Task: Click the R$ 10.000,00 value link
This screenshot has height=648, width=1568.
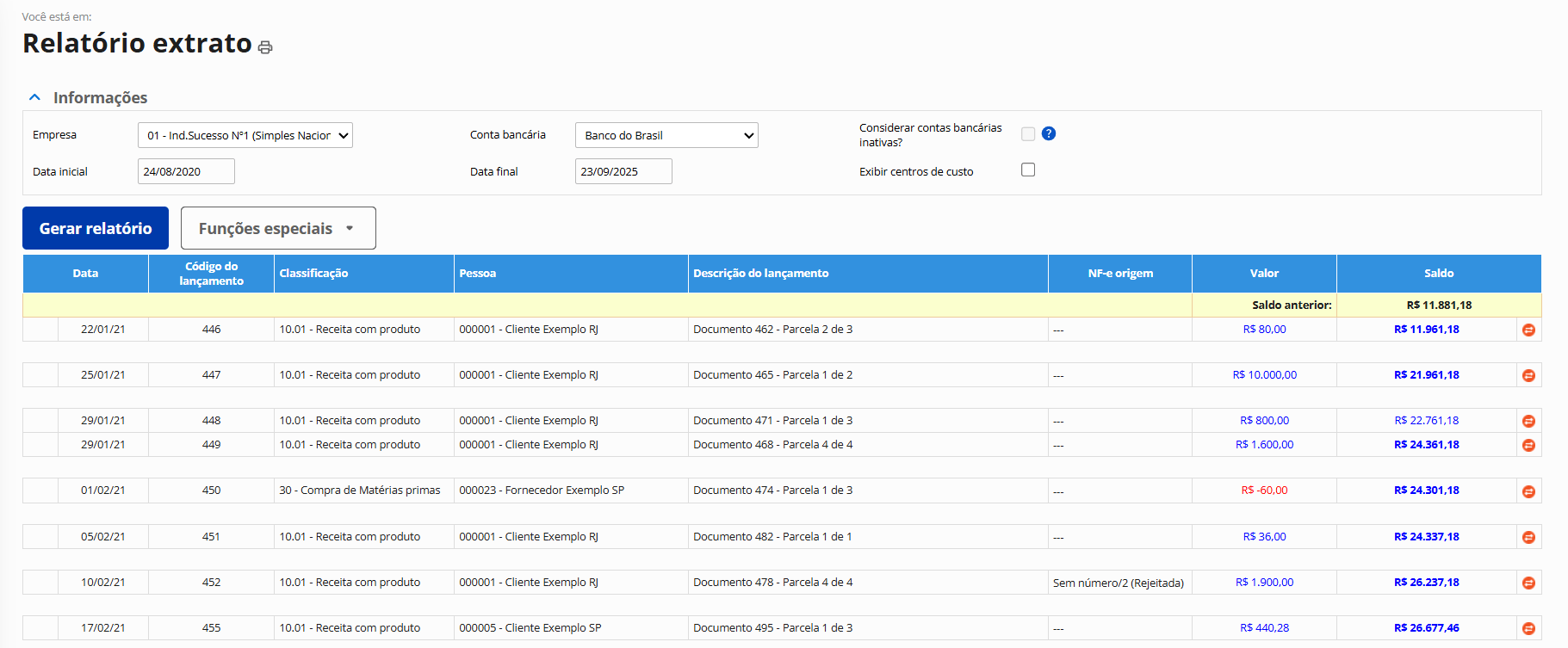Action: tap(1264, 375)
